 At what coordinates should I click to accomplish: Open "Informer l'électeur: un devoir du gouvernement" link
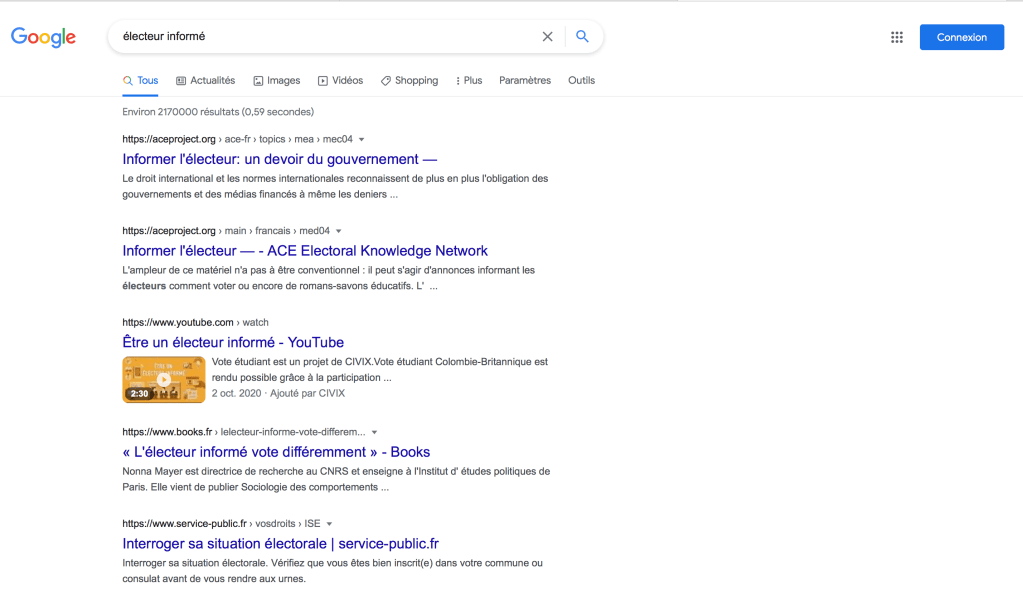point(280,159)
